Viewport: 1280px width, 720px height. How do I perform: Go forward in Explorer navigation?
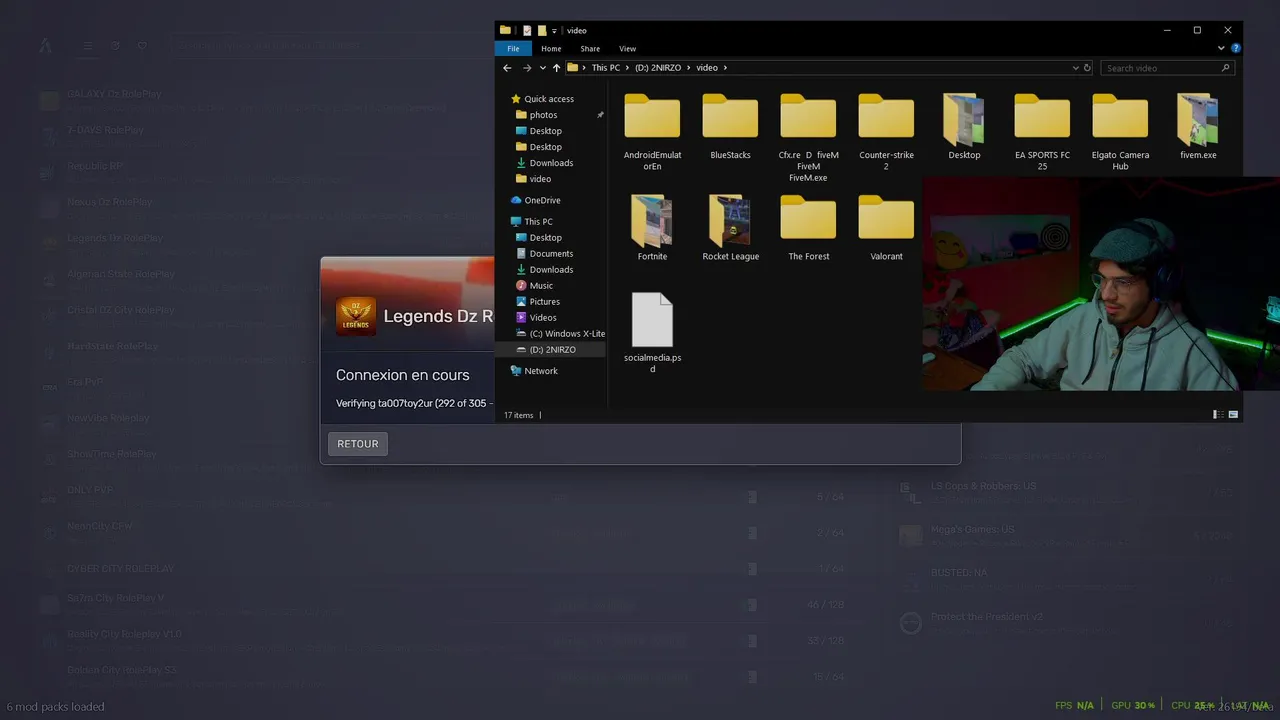pos(527,68)
